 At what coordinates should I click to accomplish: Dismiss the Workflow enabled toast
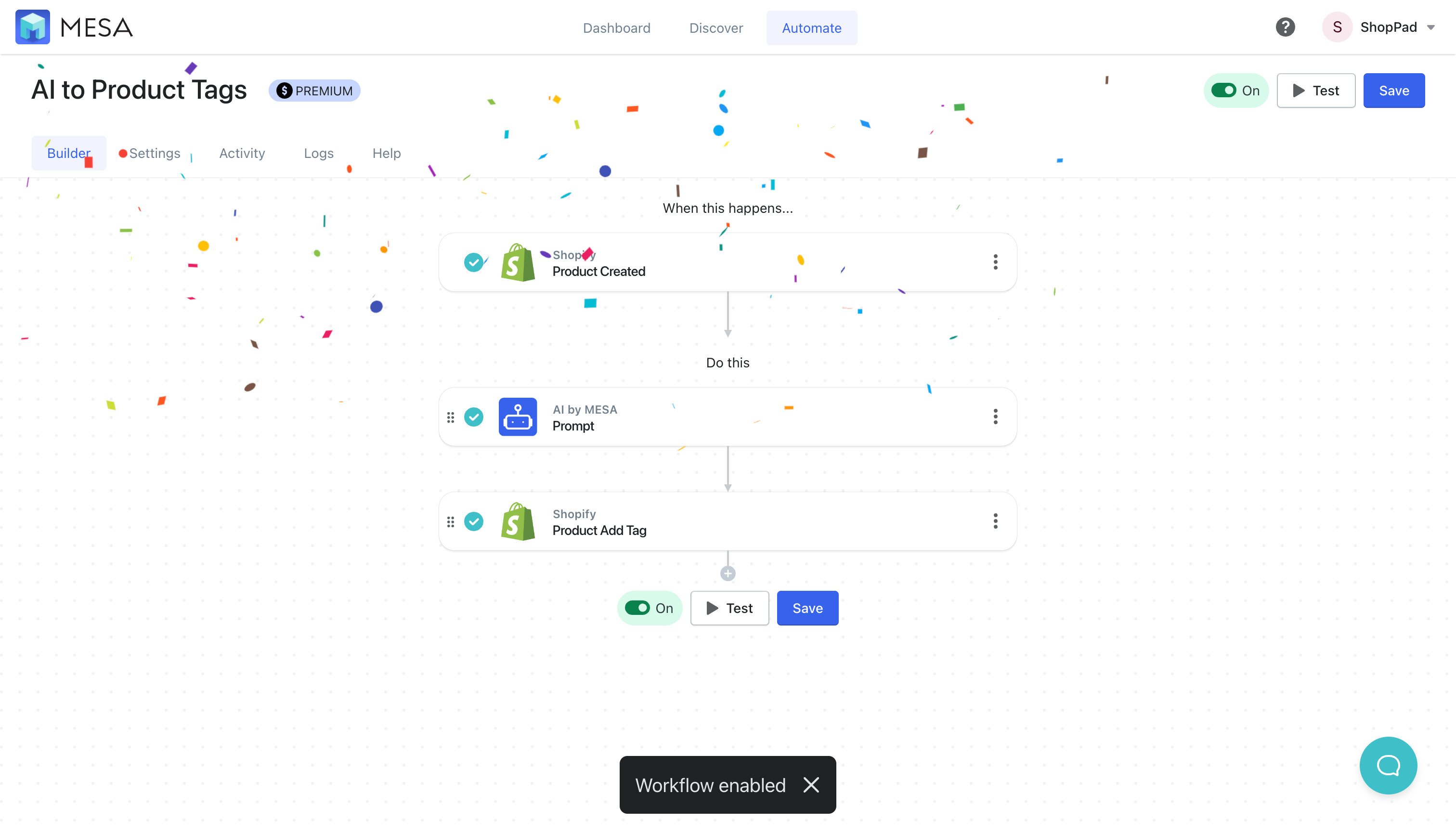811,785
